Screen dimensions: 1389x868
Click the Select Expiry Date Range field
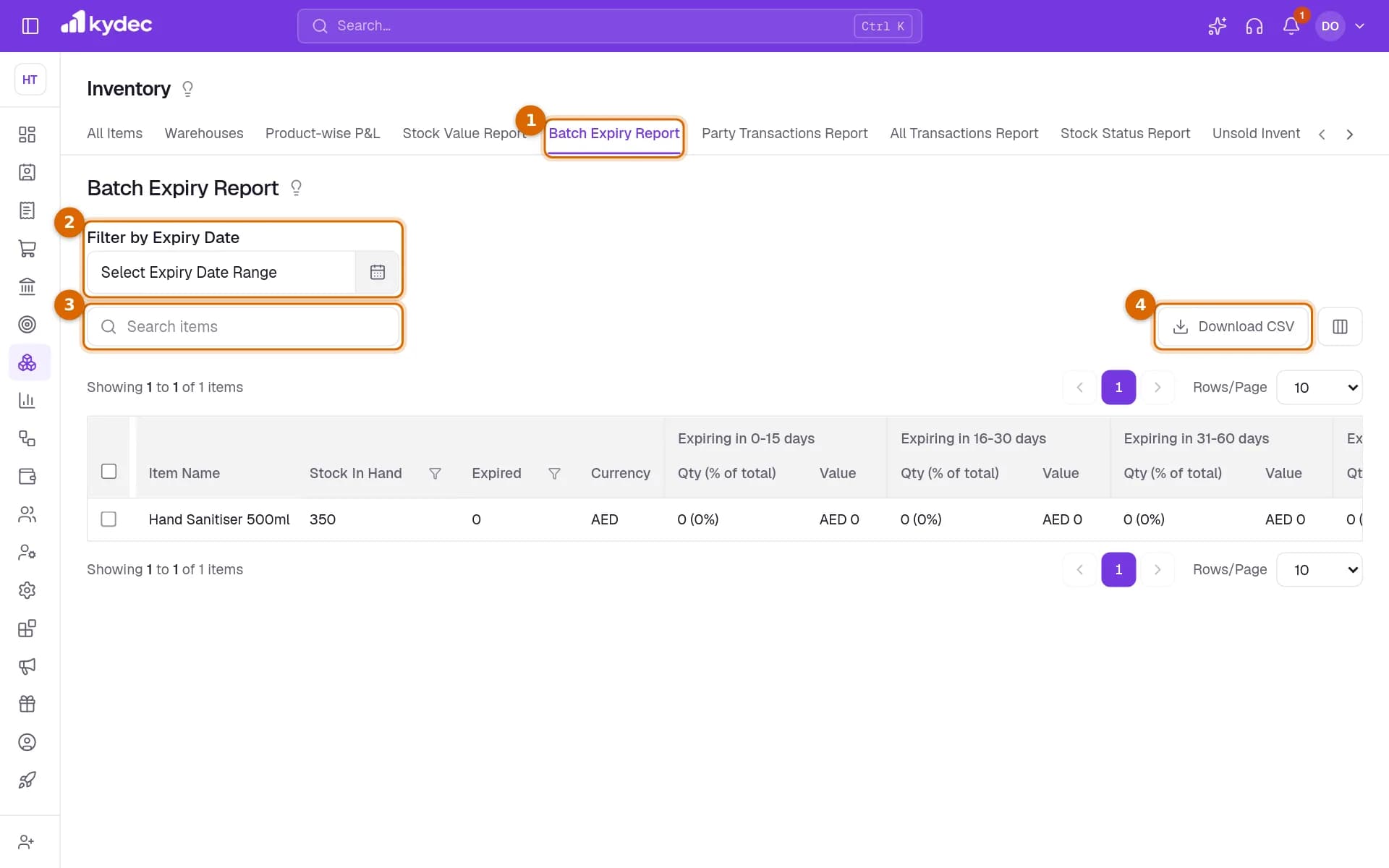(x=221, y=272)
